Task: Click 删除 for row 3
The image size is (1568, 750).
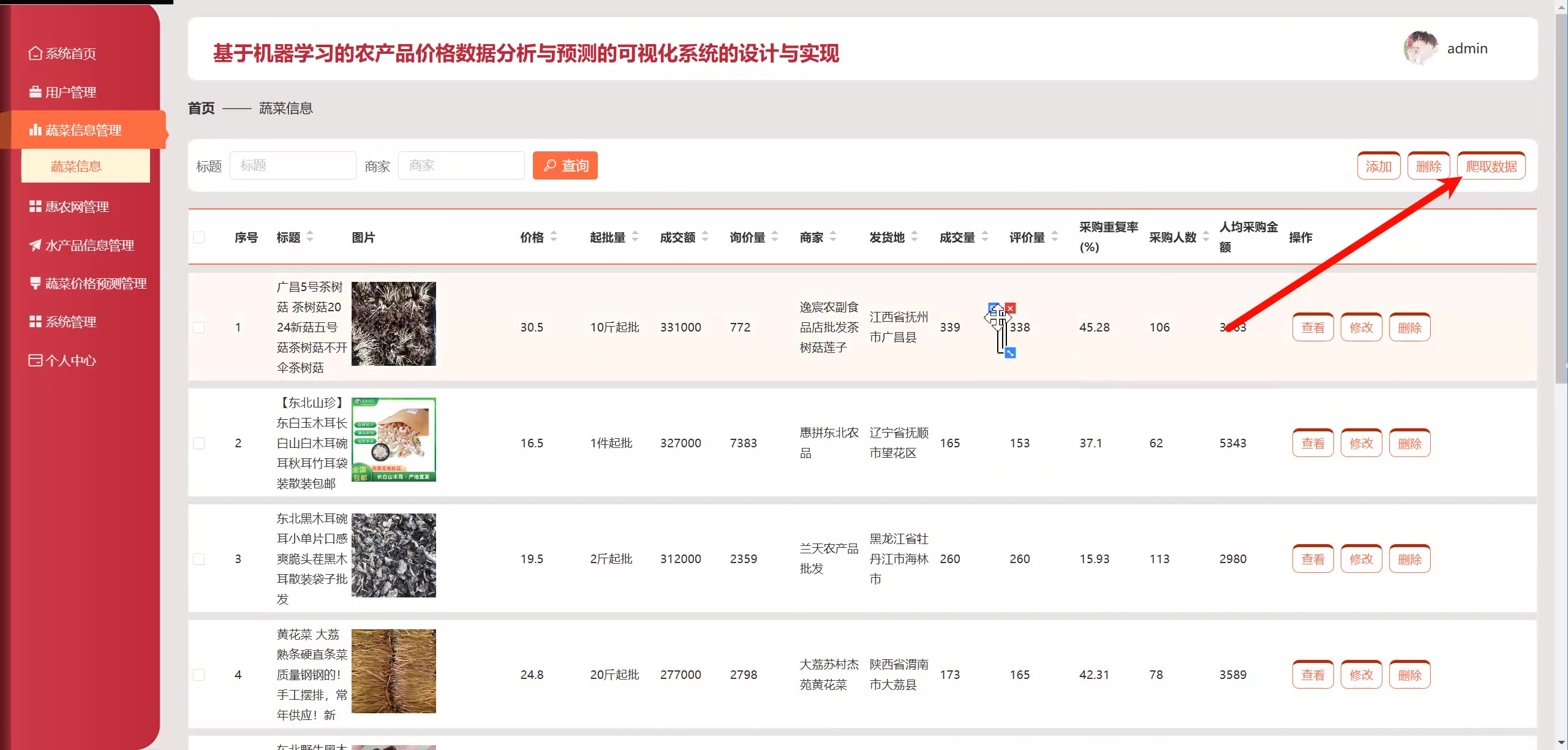Action: coord(1410,559)
